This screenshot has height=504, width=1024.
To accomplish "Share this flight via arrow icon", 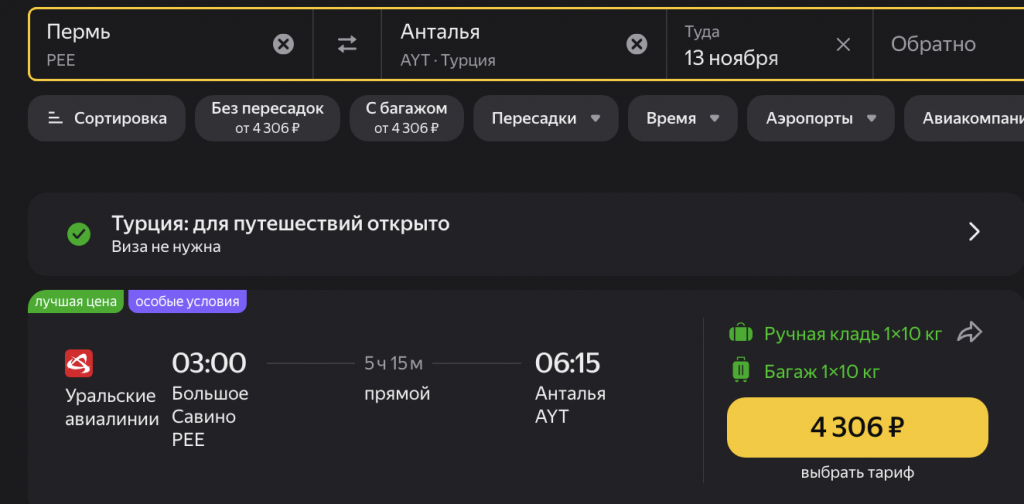I will coord(970,333).
